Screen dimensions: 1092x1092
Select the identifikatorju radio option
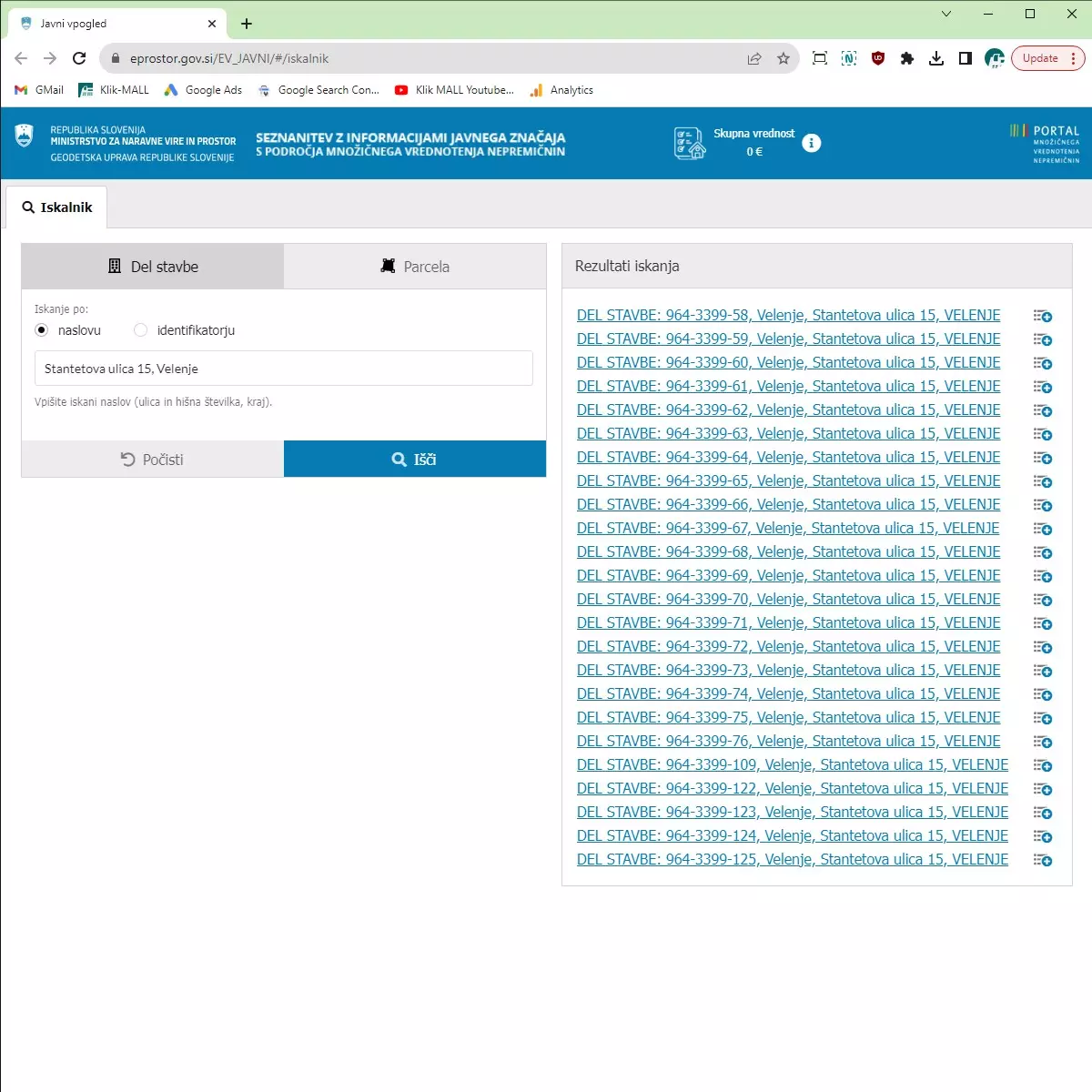click(140, 330)
